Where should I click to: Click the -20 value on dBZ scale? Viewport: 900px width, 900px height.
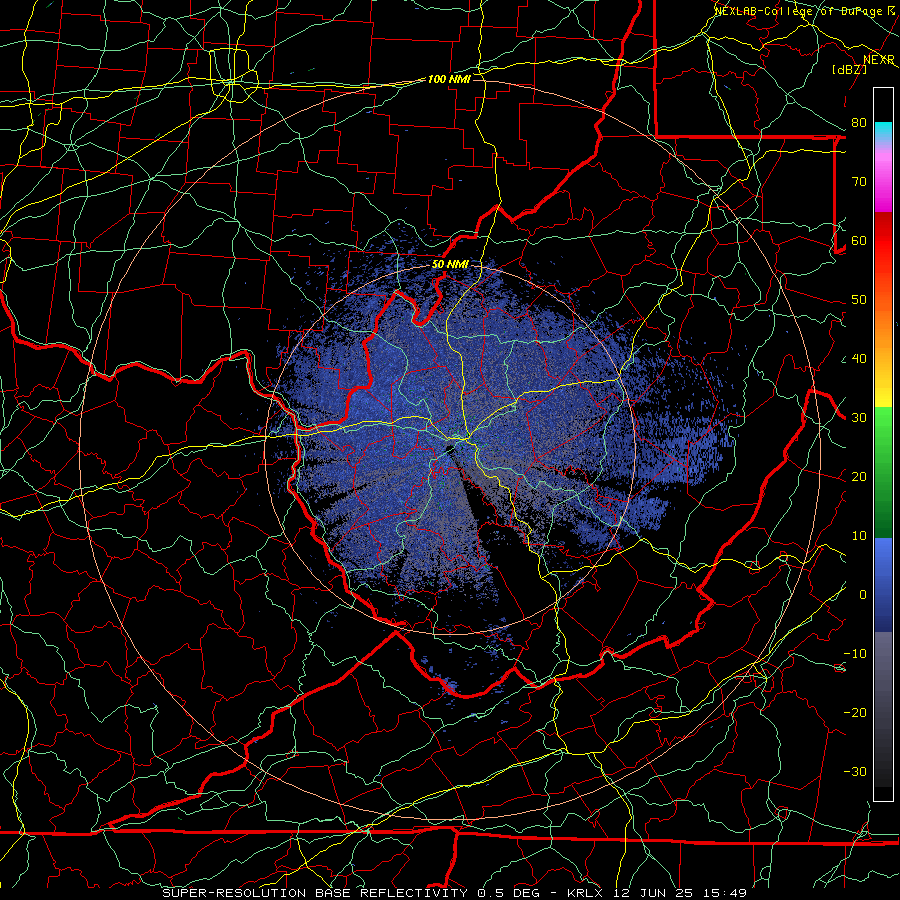pyautogui.click(x=855, y=712)
